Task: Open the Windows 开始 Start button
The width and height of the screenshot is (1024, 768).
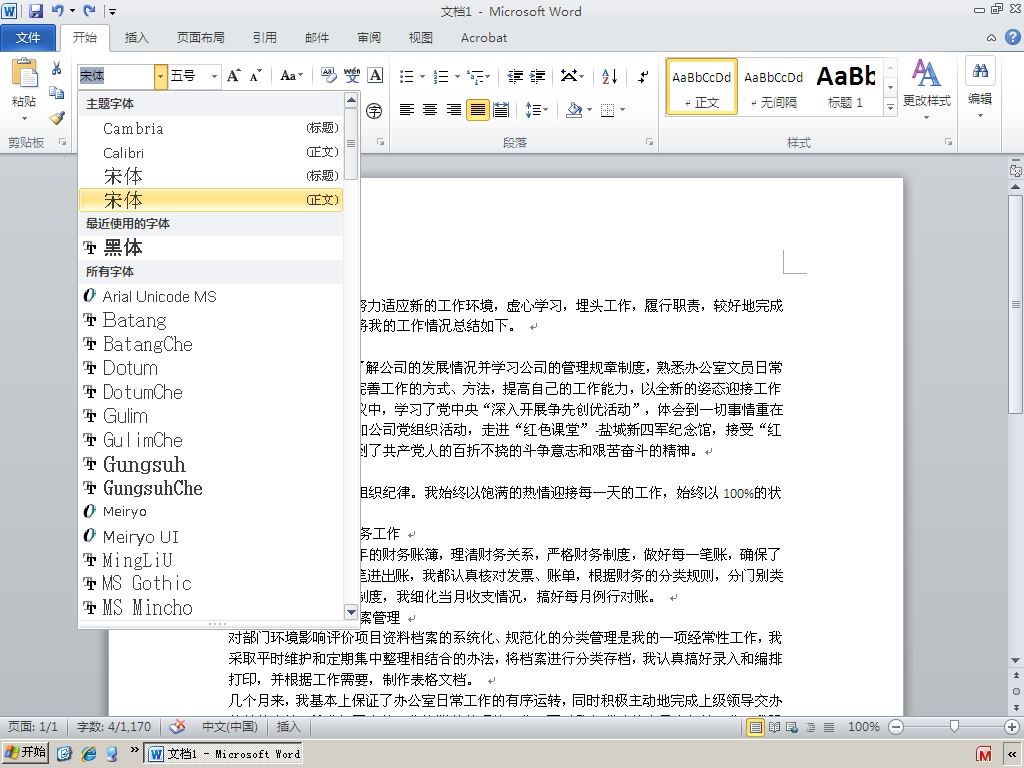Action: point(26,753)
